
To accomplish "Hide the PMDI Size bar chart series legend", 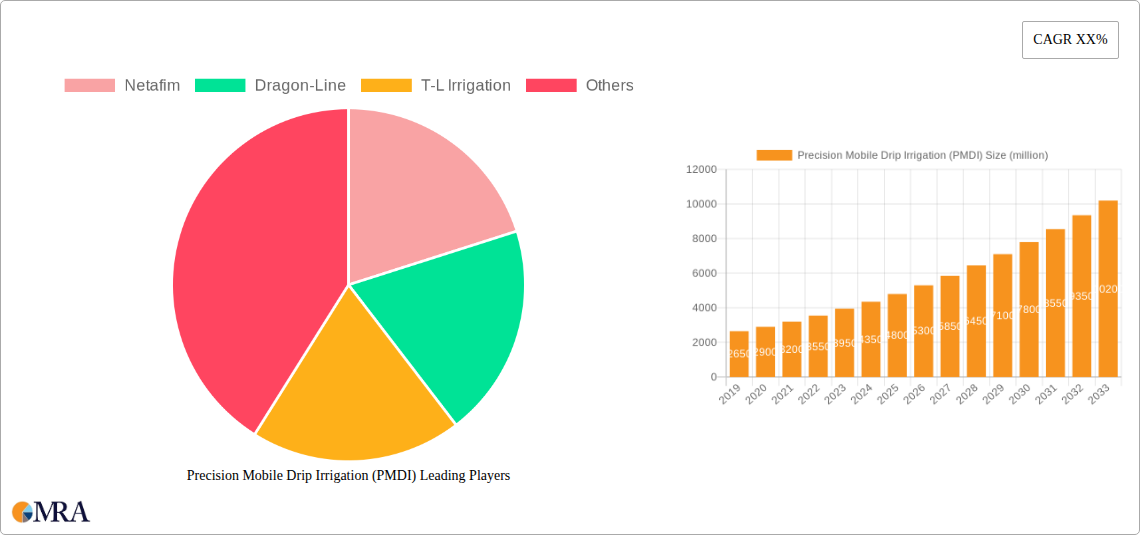I will pos(901,155).
